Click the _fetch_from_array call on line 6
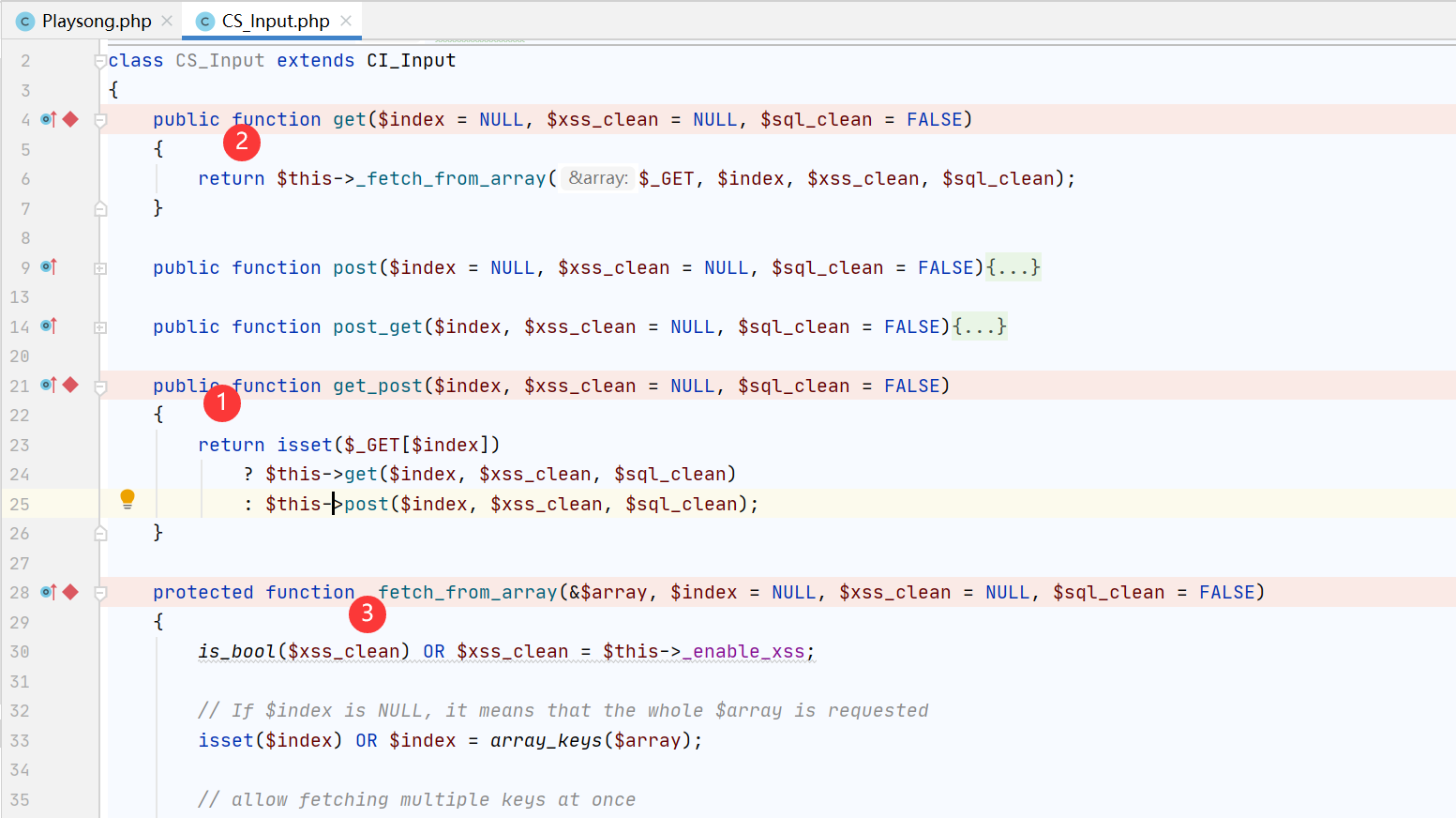1456x818 pixels. pyautogui.click(x=451, y=178)
